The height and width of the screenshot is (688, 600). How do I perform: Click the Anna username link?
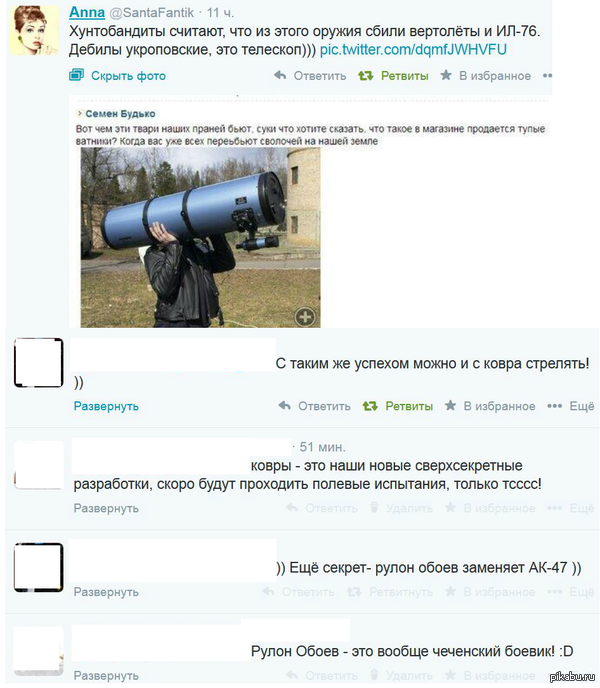click(87, 12)
